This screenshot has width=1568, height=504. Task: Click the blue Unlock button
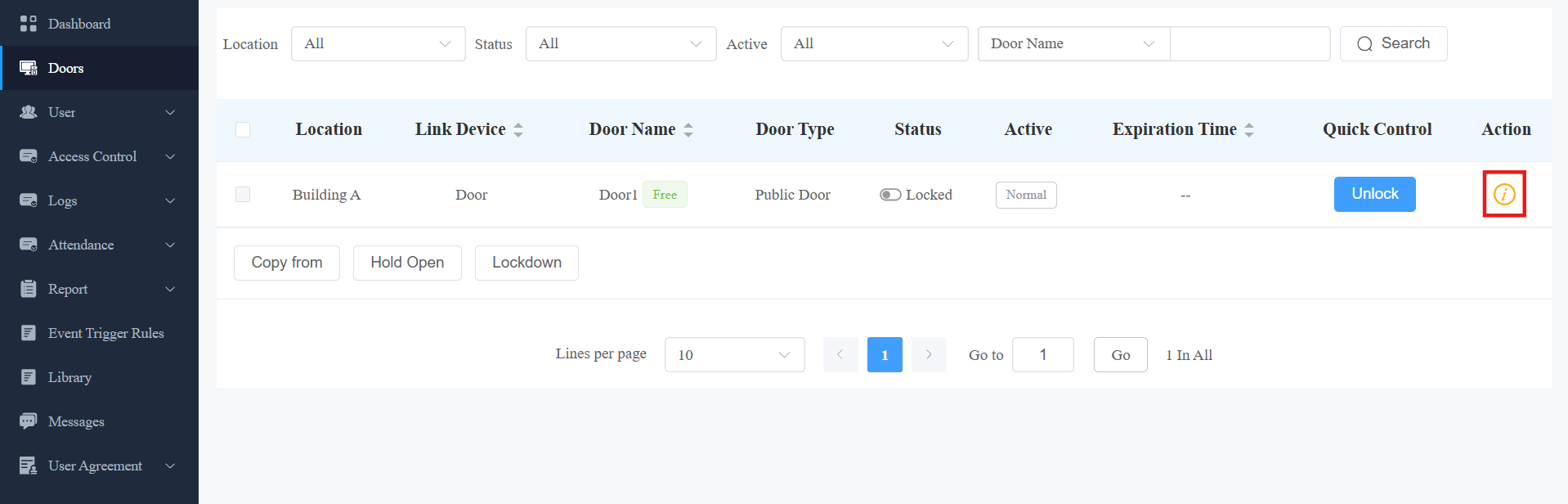click(x=1375, y=194)
